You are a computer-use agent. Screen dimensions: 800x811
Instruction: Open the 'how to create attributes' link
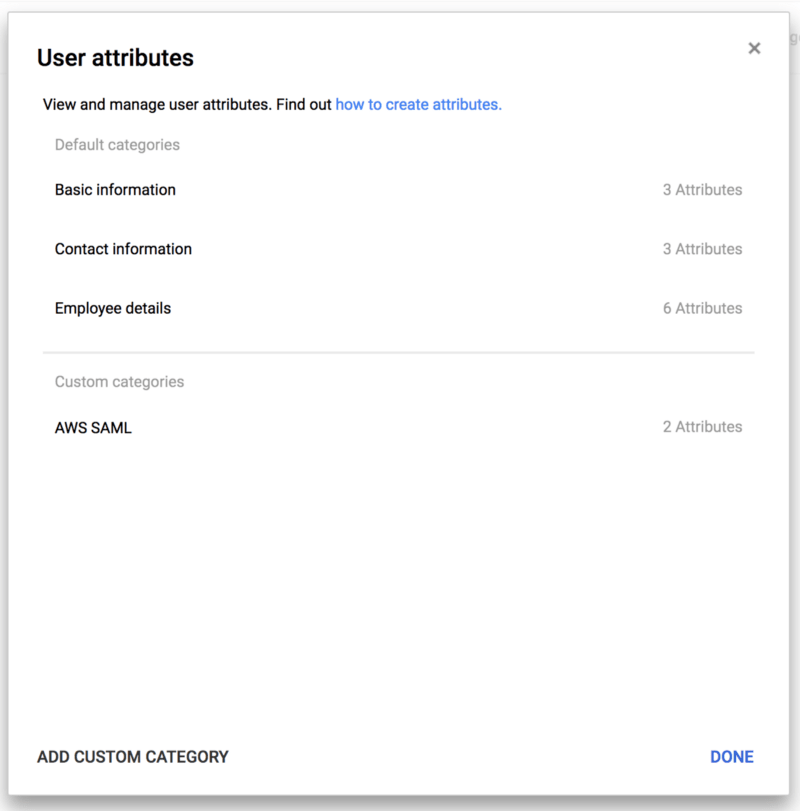click(418, 104)
